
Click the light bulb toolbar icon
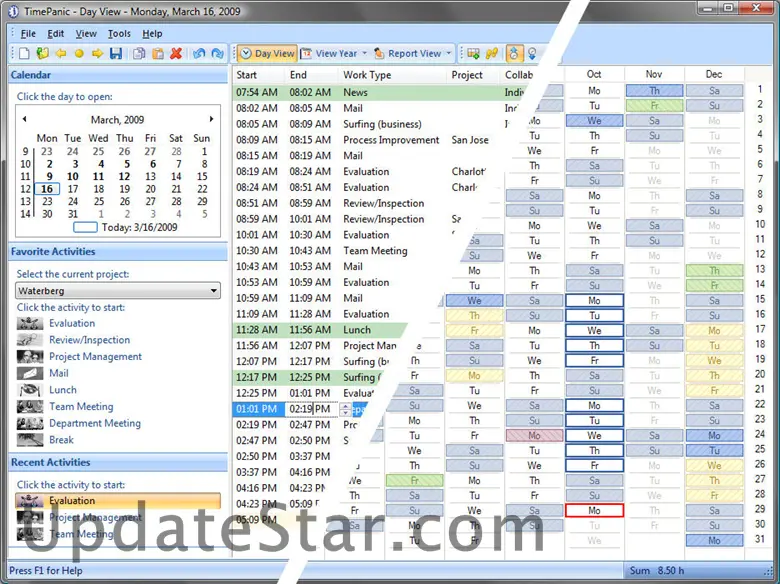[532, 53]
